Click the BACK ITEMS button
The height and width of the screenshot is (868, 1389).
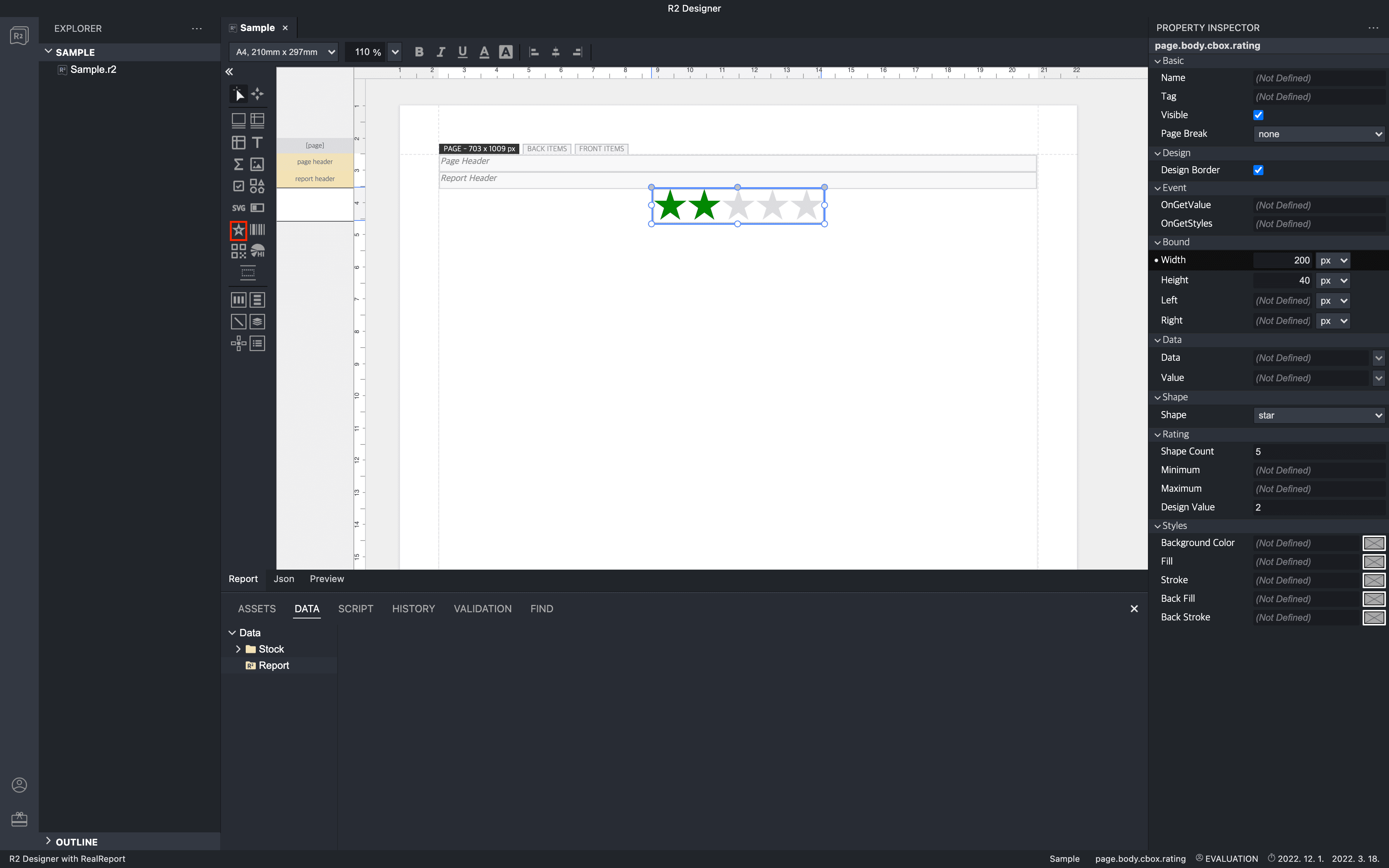(546, 149)
